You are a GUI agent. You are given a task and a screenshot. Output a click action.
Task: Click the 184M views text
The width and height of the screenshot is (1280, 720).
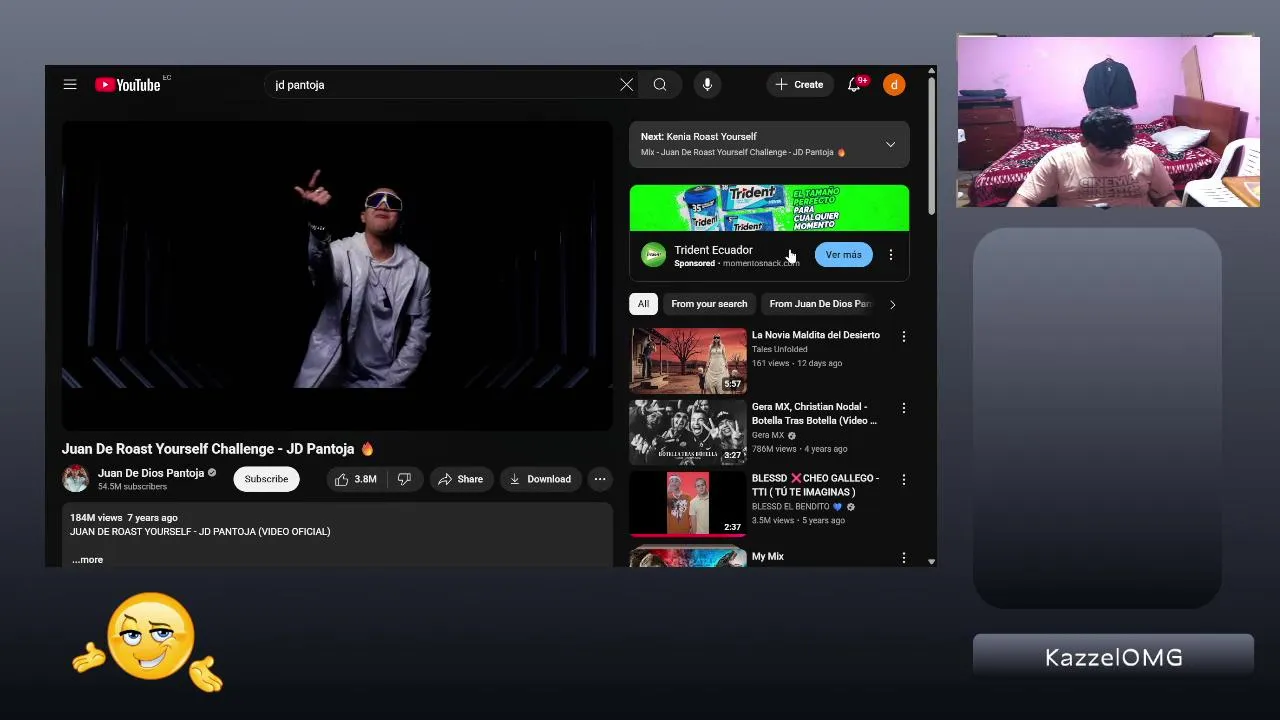pyautogui.click(x=96, y=518)
